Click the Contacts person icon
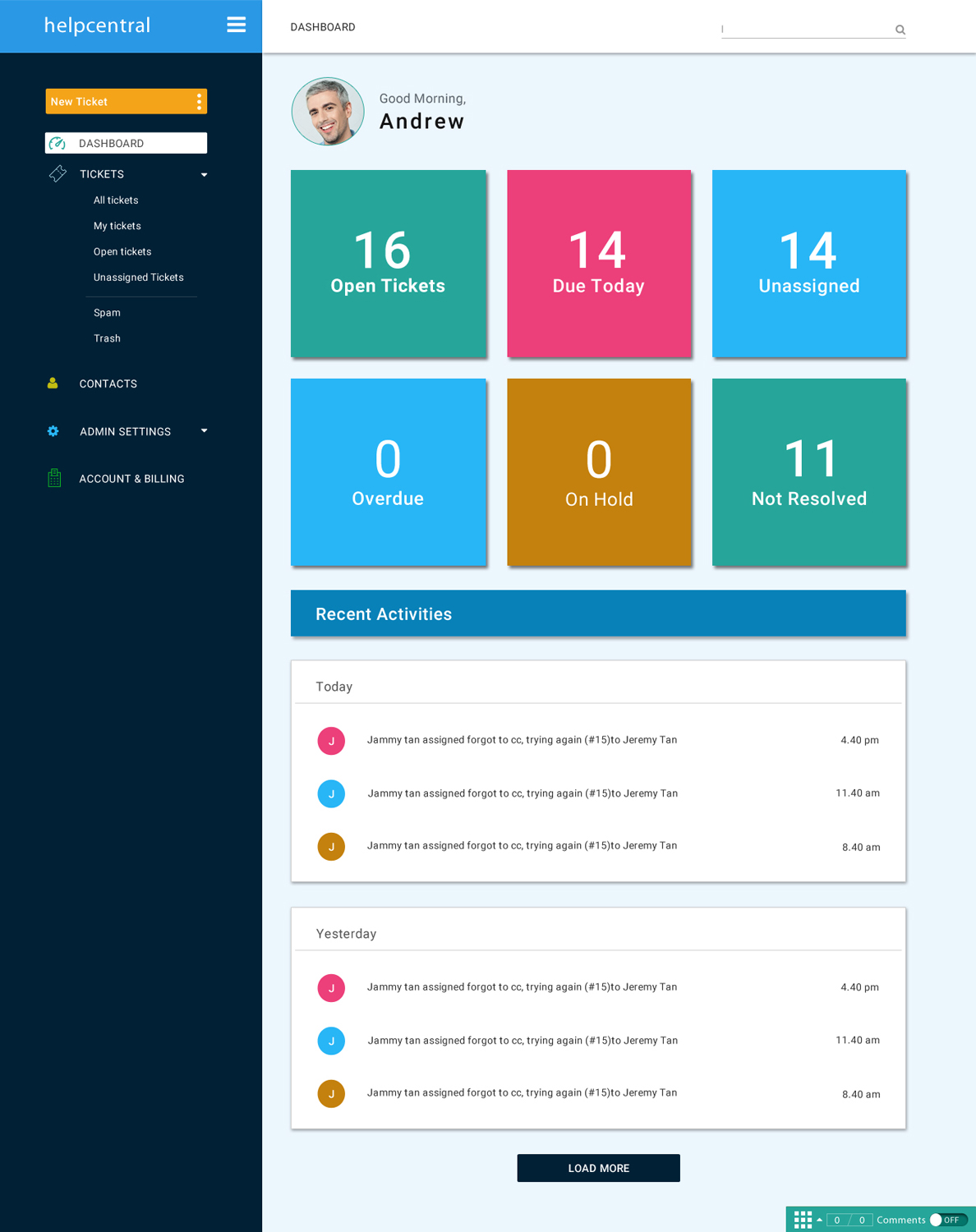This screenshot has width=976, height=1232. pos(53,383)
